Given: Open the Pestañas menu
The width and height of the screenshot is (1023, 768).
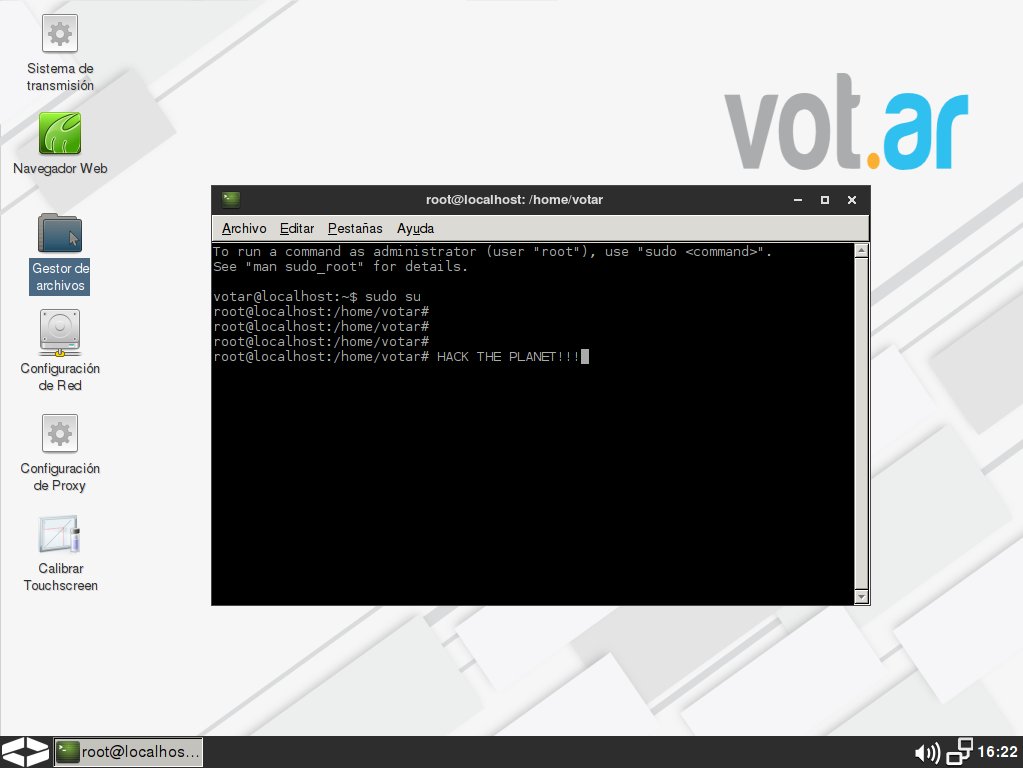Looking at the screenshot, I should (355, 228).
